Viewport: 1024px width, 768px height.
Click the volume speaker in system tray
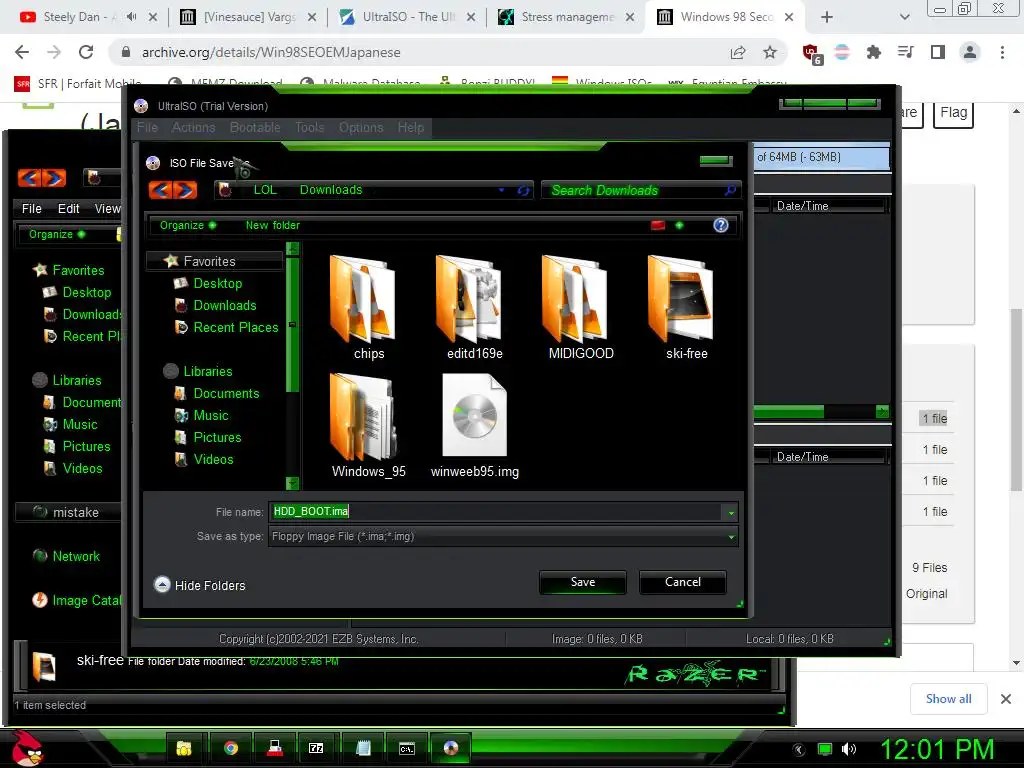[x=848, y=749]
